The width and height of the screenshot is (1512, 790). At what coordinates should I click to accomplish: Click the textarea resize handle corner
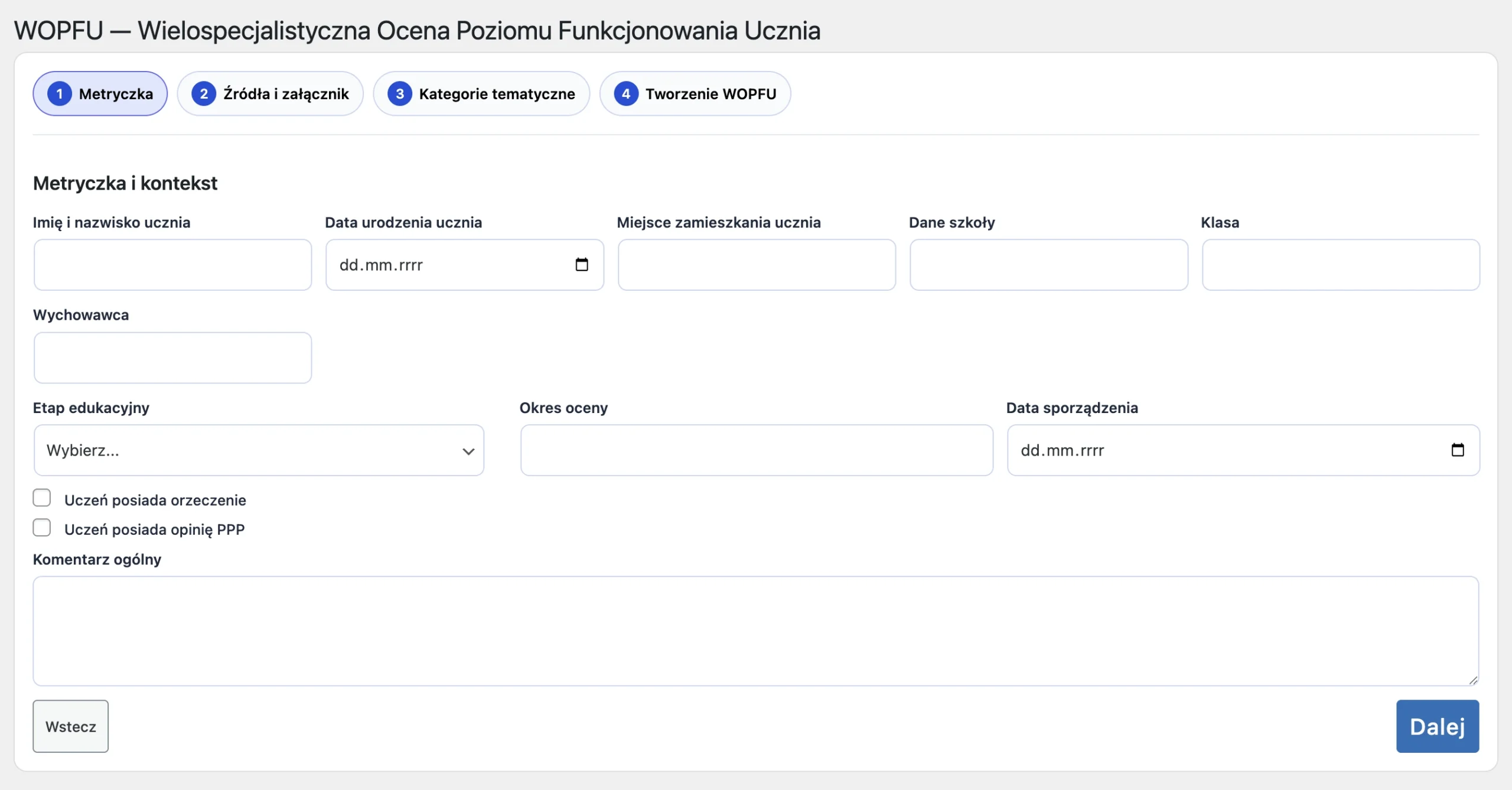(x=1473, y=680)
